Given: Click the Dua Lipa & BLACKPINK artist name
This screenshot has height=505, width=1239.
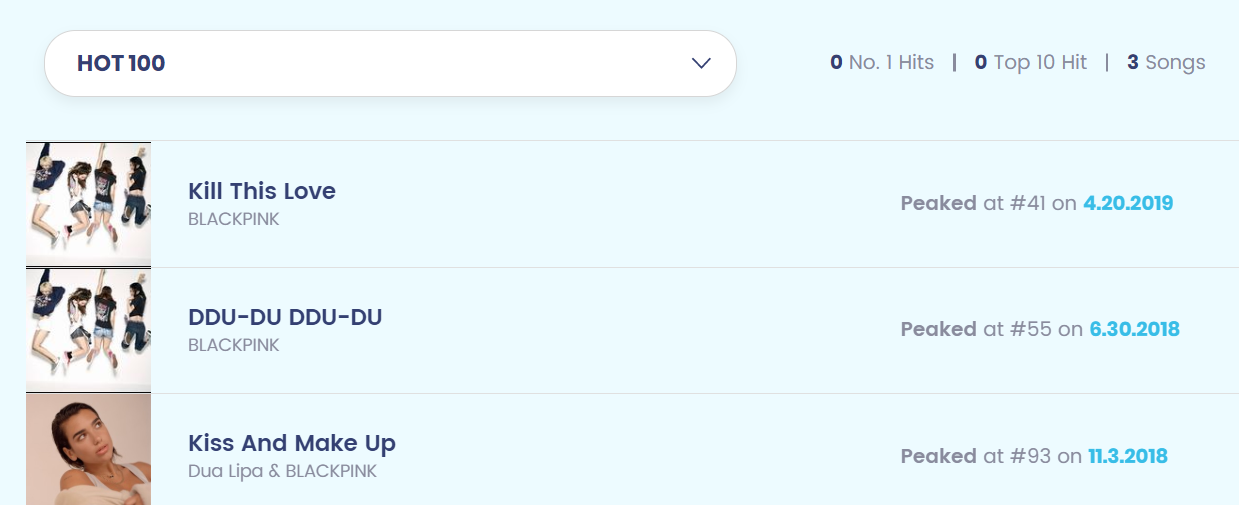Looking at the screenshot, I should (x=282, y=471).
